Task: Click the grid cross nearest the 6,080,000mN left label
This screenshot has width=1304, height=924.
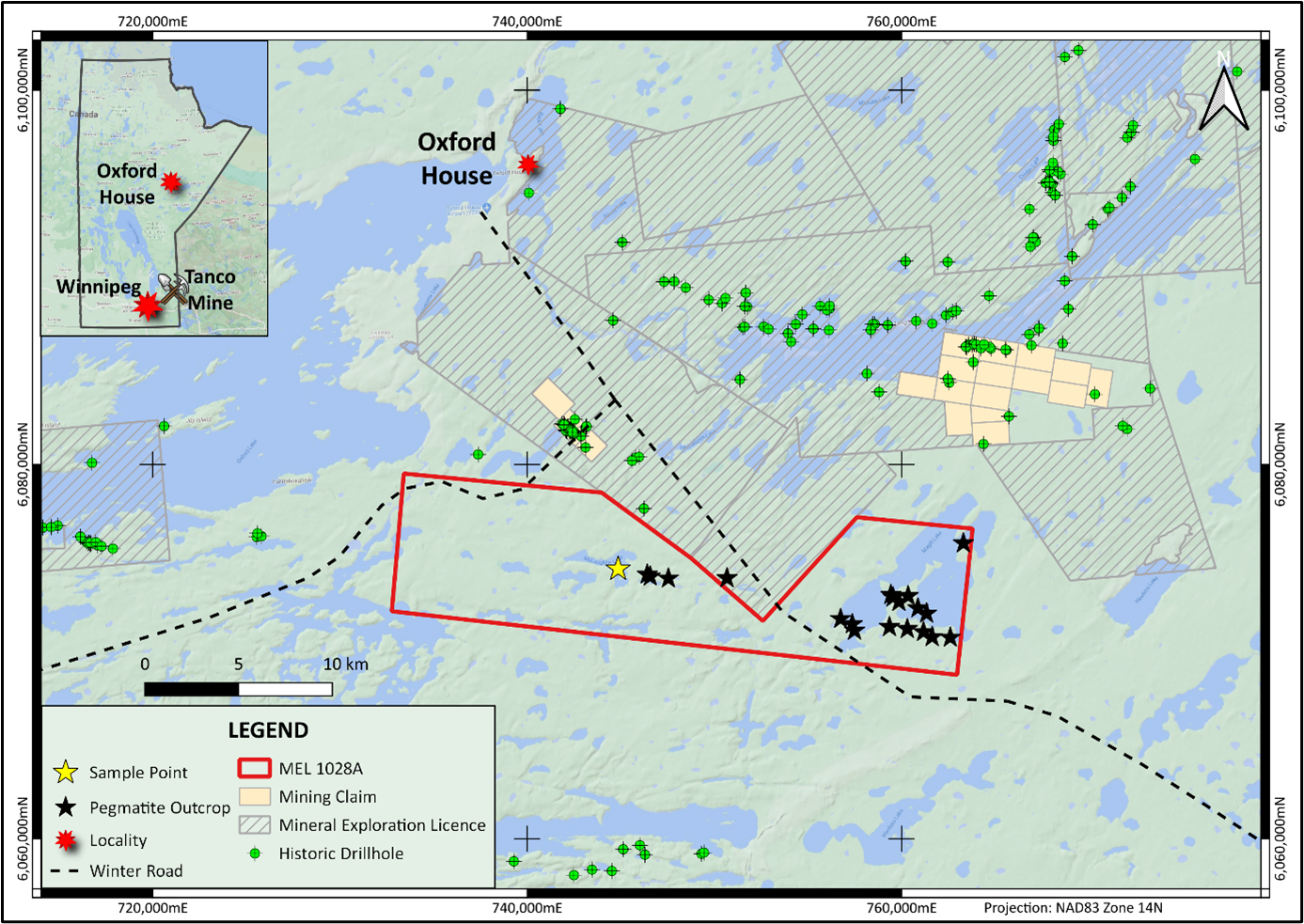Action: pos(152,464)
